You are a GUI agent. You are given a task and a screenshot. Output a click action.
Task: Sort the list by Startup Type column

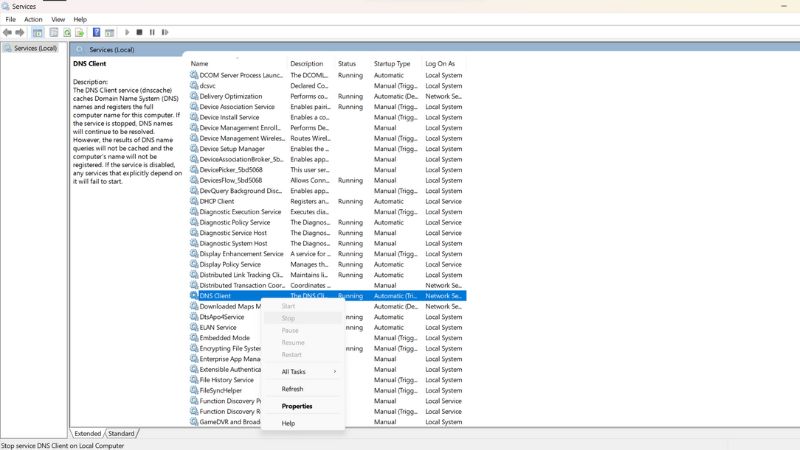[392, 63]
